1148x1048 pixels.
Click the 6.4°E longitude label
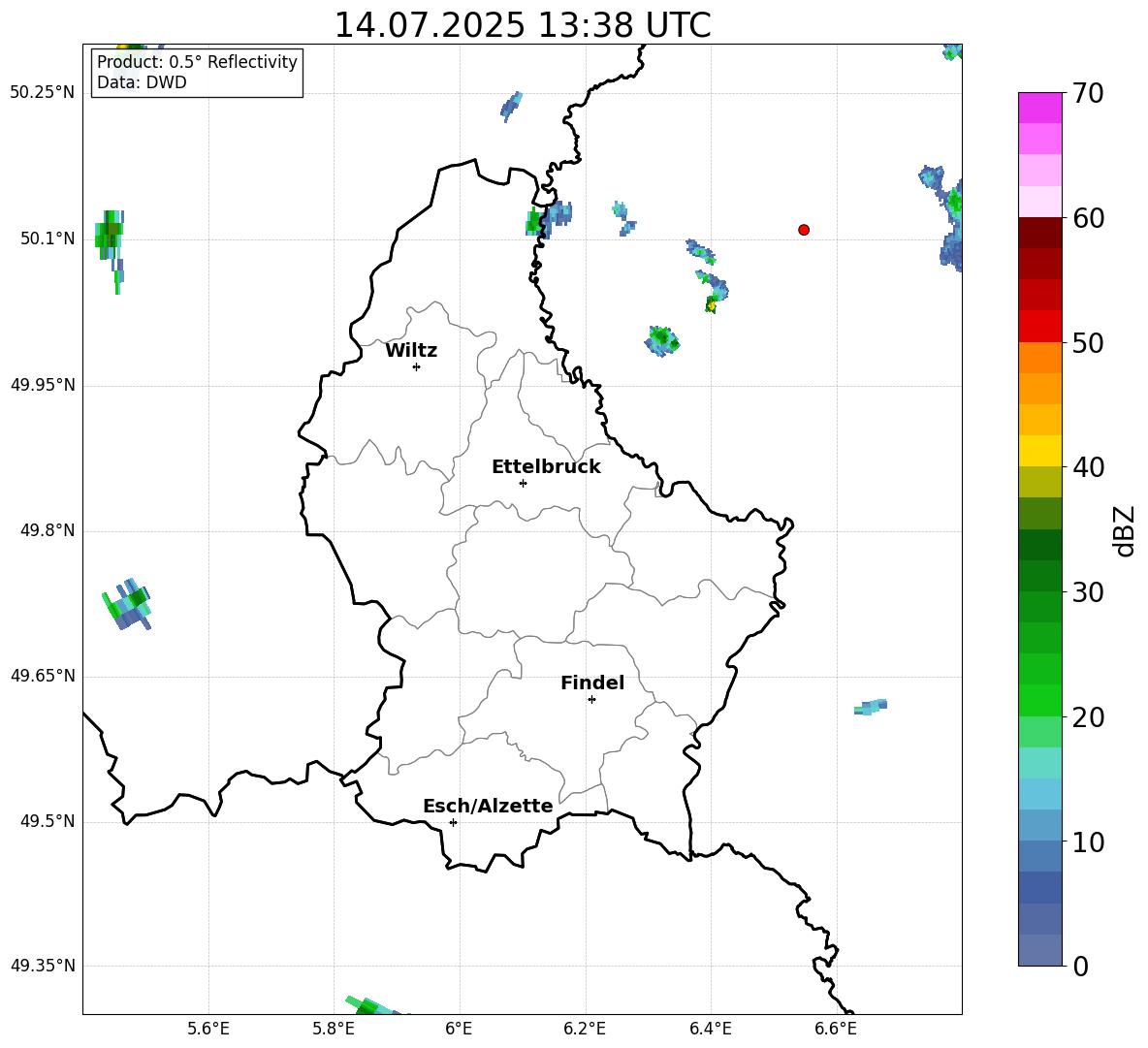[710, 1029]
